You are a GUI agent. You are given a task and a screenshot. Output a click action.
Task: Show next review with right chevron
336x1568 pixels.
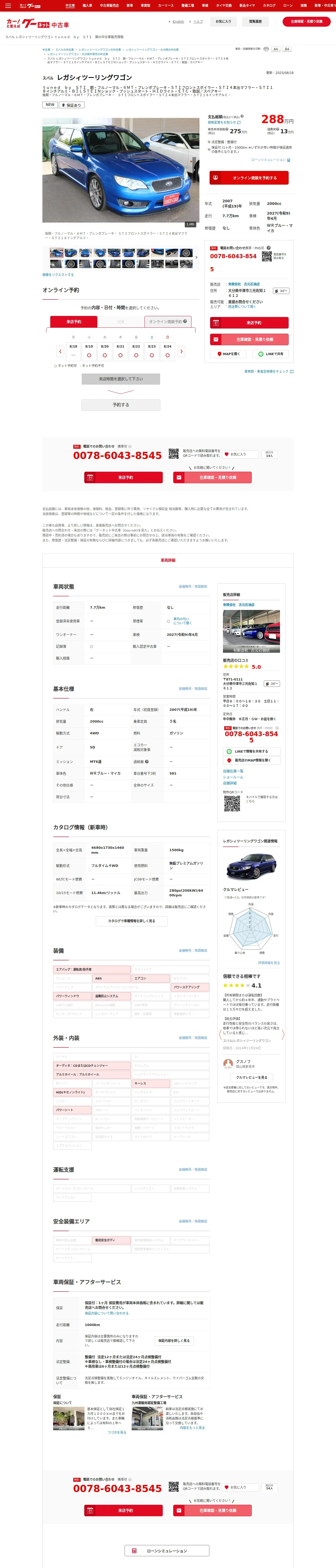click(283, 1035)
